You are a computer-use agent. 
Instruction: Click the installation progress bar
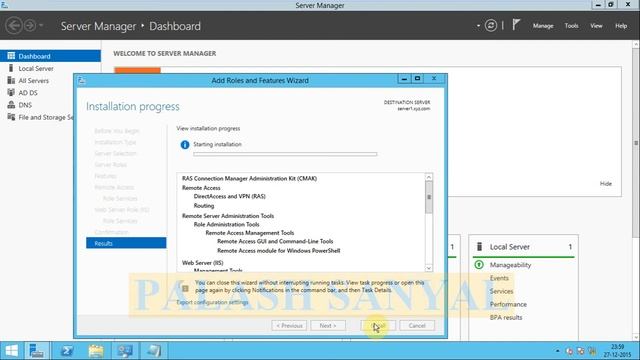pos(285,154)
